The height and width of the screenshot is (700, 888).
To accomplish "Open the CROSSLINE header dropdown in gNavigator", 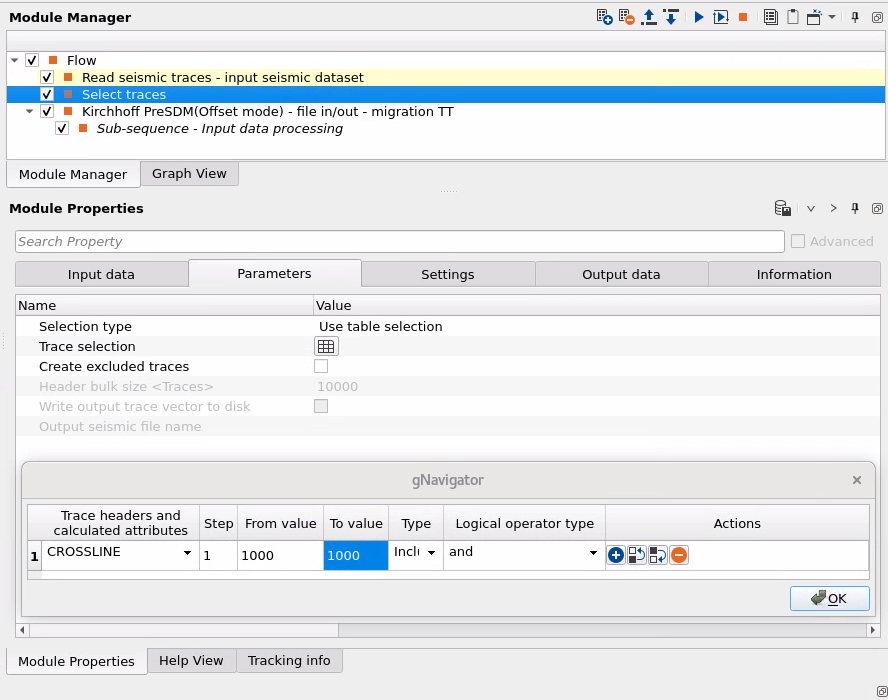I will pyautogui.click(x=188, y=552).
